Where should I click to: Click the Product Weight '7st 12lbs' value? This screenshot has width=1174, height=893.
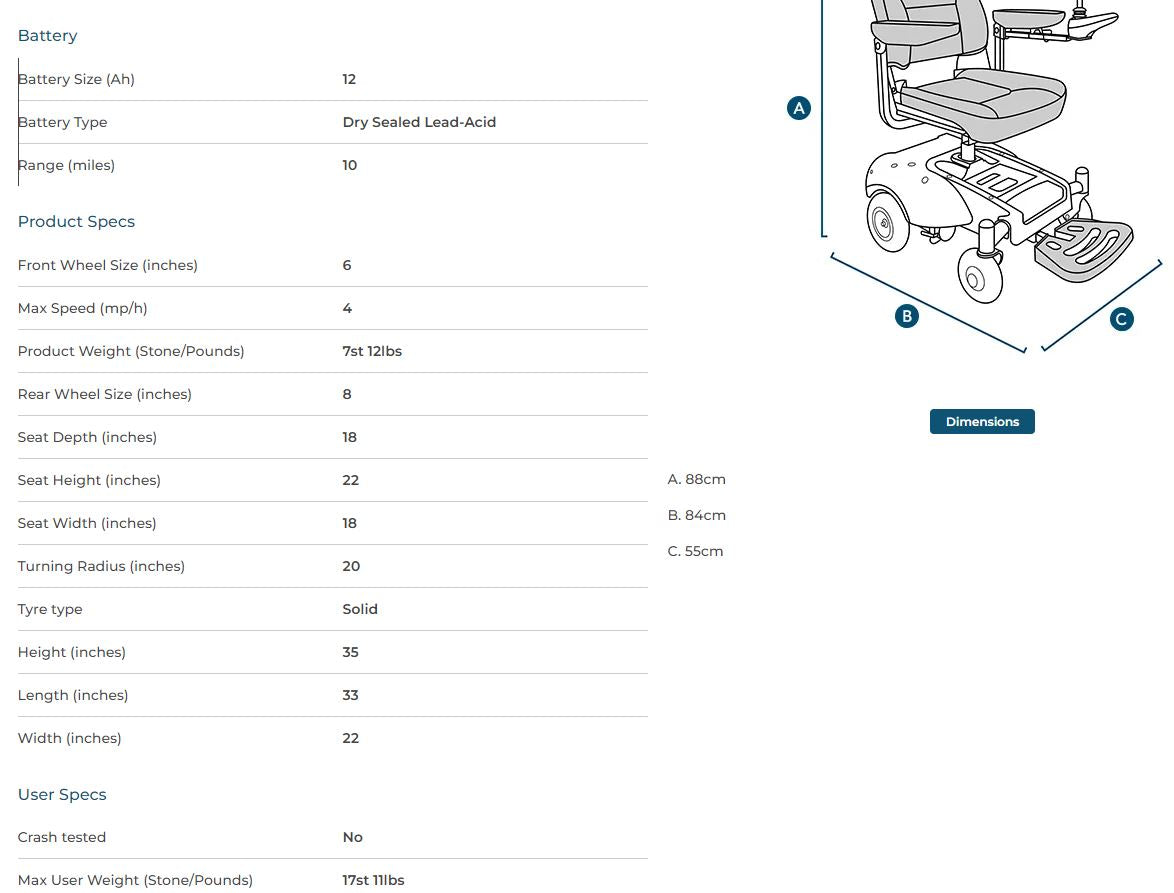(372, 352)
